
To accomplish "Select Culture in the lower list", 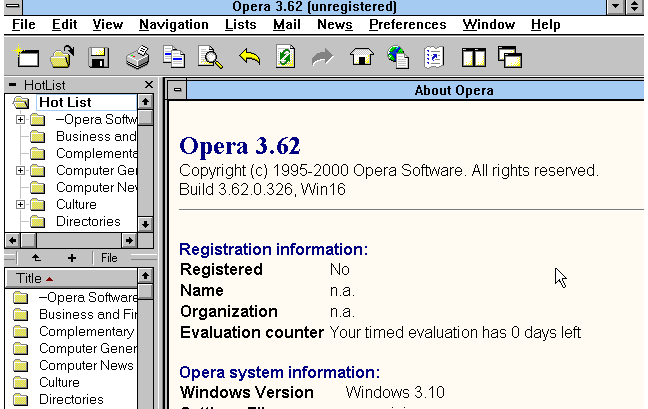I will point(59,383).
